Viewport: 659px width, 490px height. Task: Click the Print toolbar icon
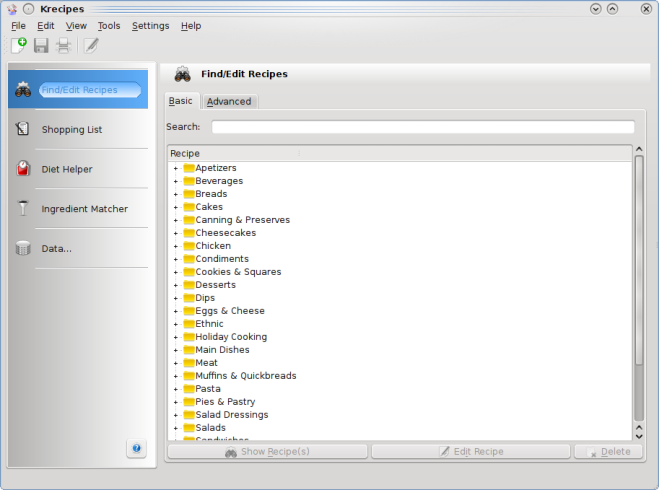pyautogui.click(x=63, y=45)
